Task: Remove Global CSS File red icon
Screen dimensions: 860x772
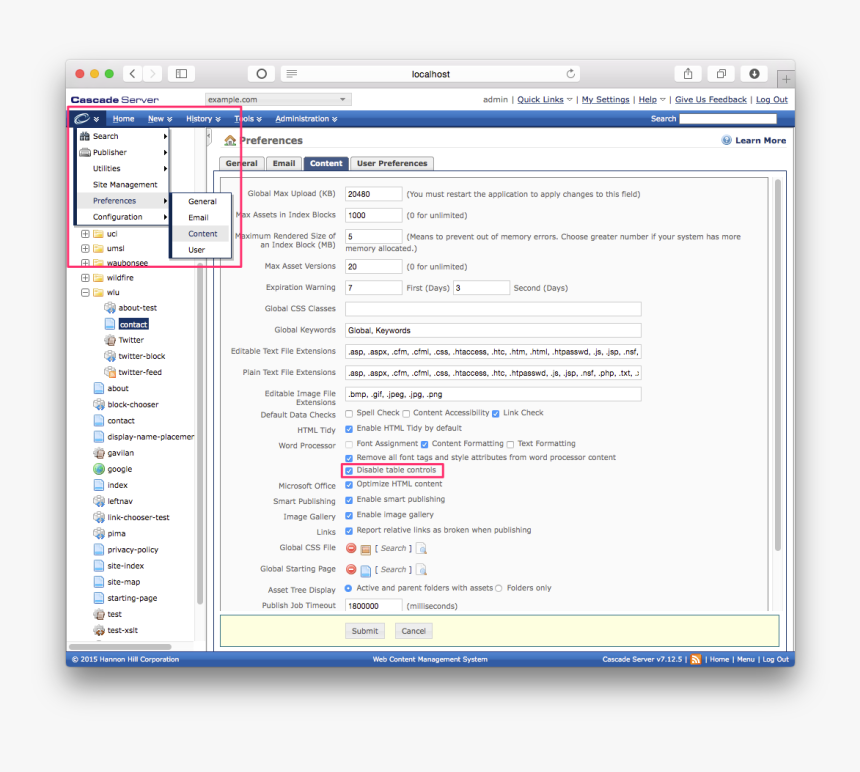Action: 351,548
